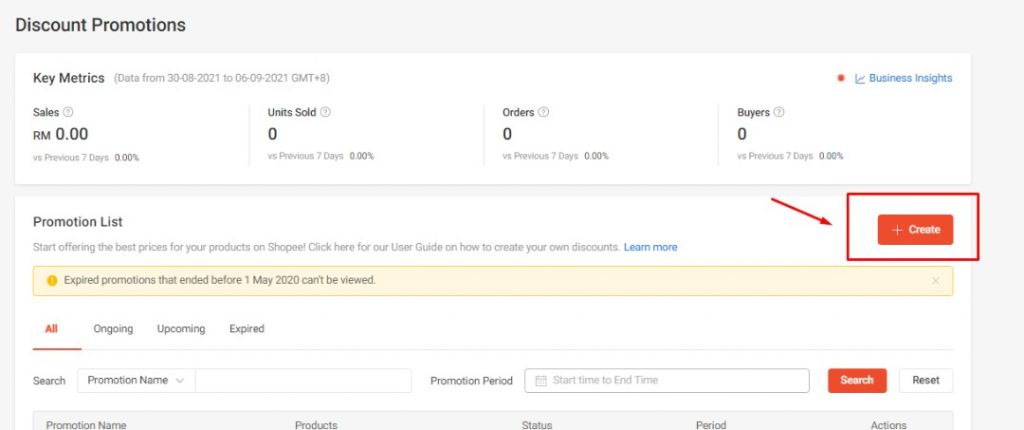Click the Orders info question icon
Image resolution: width=1024 pixels, height=430 pixels.
tap(543, 113)
